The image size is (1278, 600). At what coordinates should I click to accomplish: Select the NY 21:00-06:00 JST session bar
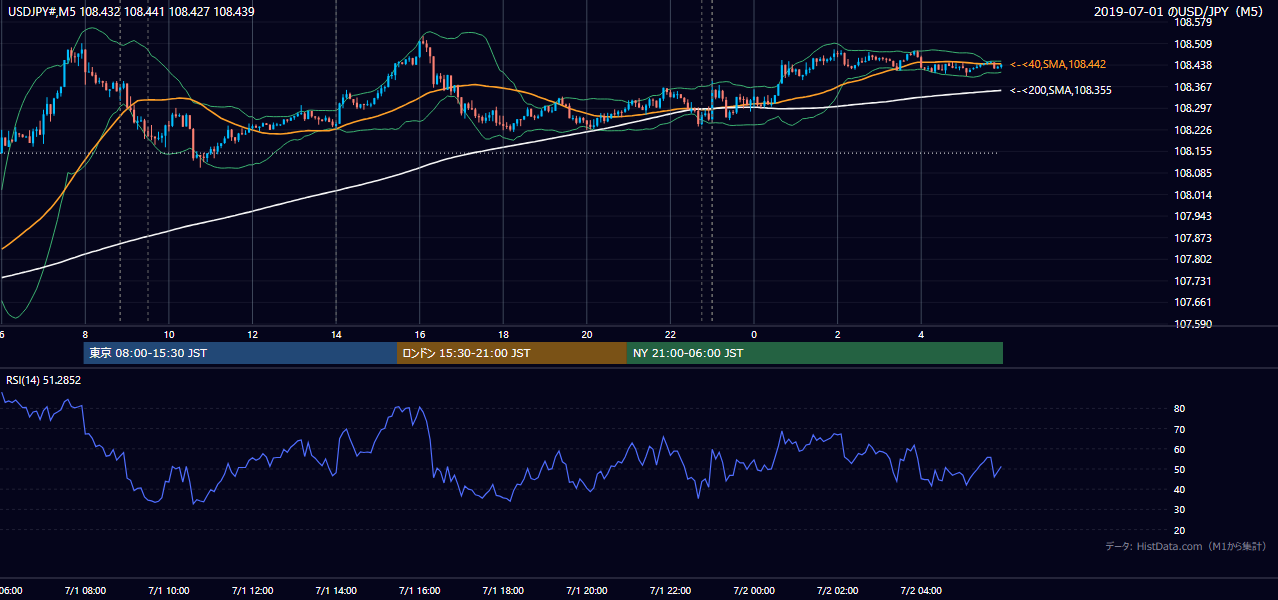pos(815,353)
